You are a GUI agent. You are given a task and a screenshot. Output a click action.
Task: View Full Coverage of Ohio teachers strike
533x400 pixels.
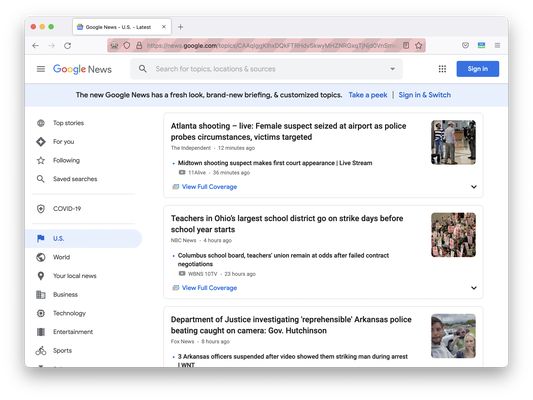pos(209,288)
